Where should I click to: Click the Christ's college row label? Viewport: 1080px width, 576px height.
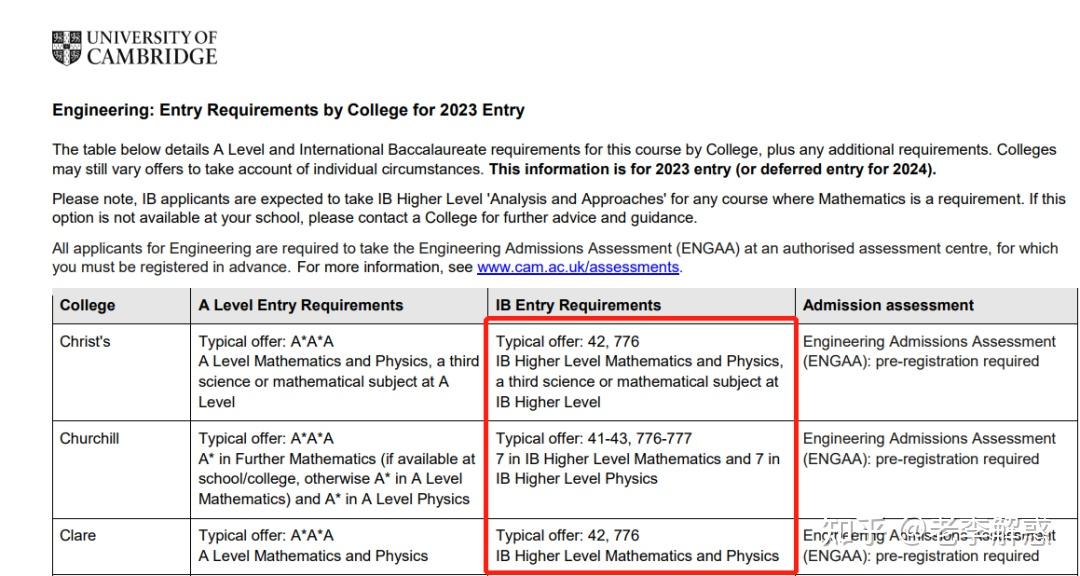click(x=85, y=341)
